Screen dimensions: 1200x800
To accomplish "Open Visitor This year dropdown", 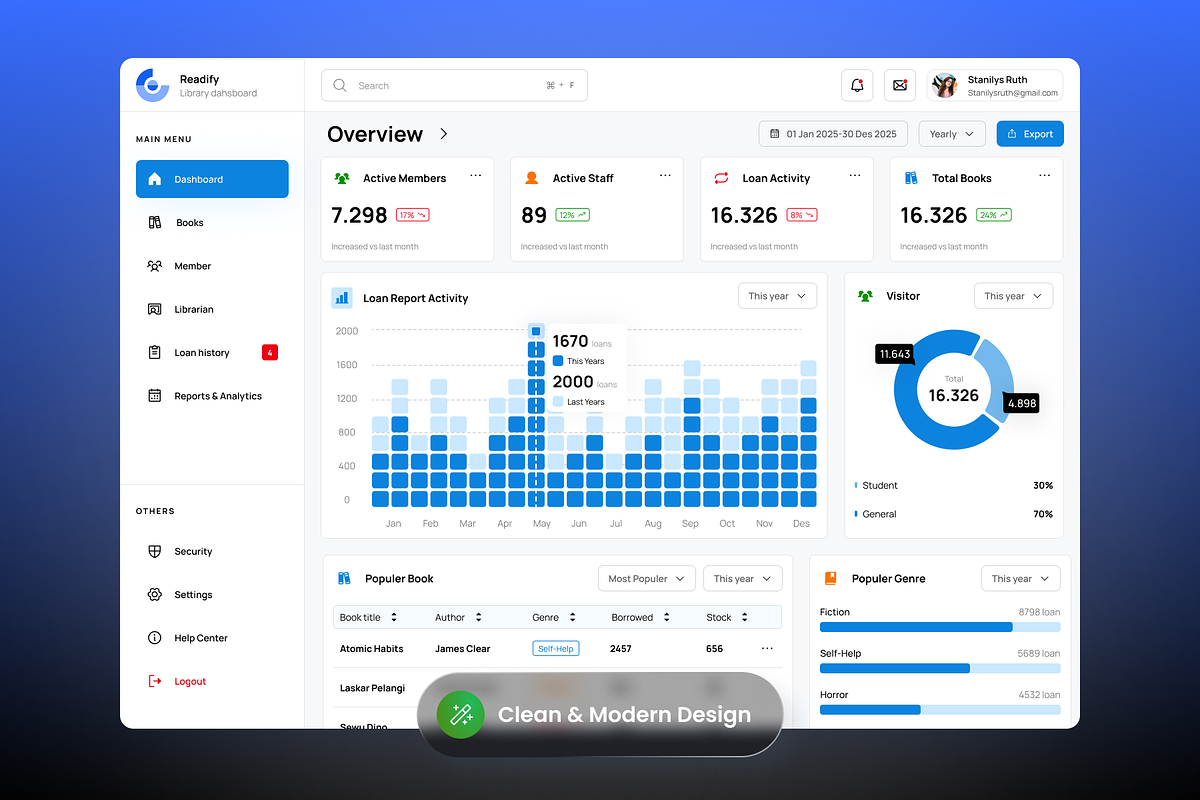I will coord(1013,296).
